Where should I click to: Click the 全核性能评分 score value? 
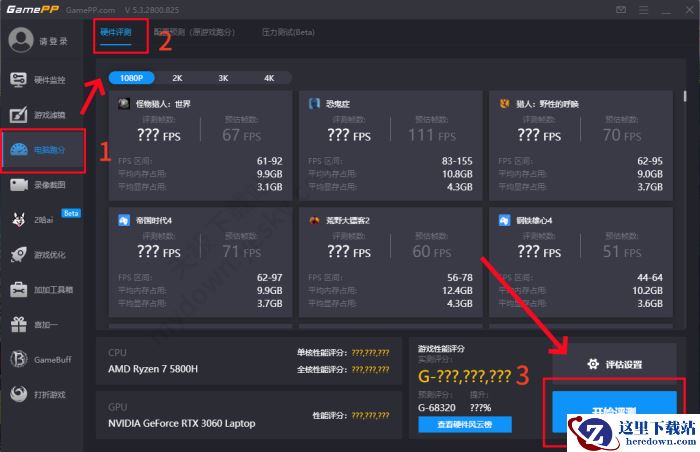(370, 369)
